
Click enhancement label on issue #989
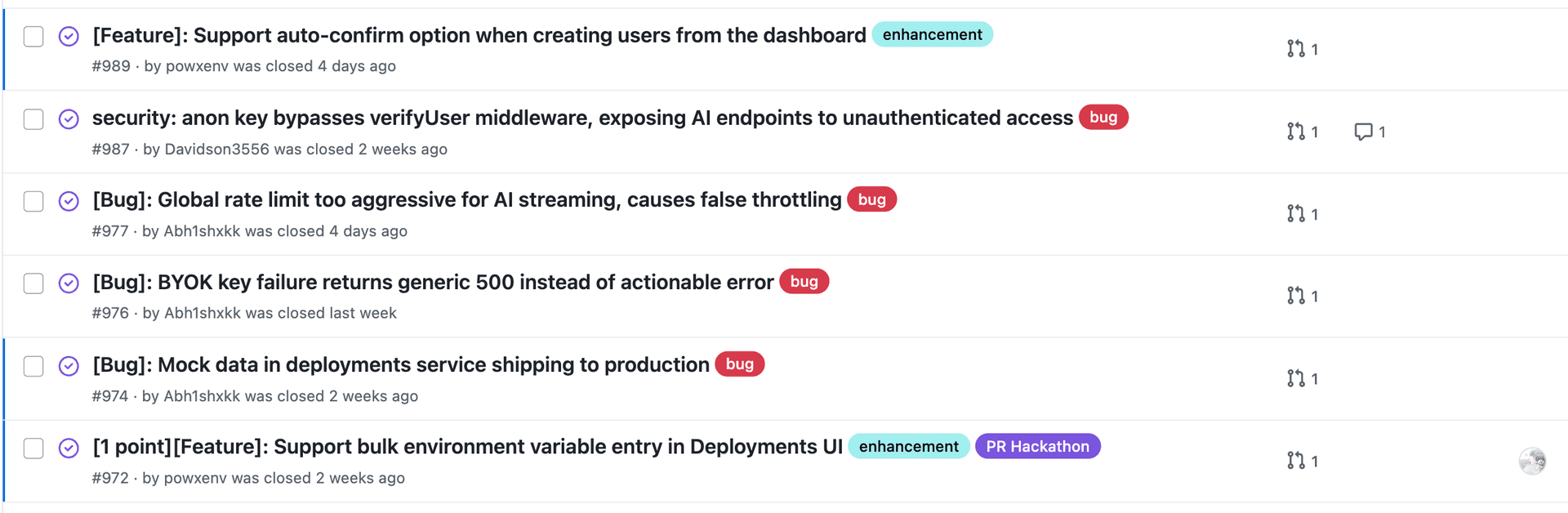[932, 35]
